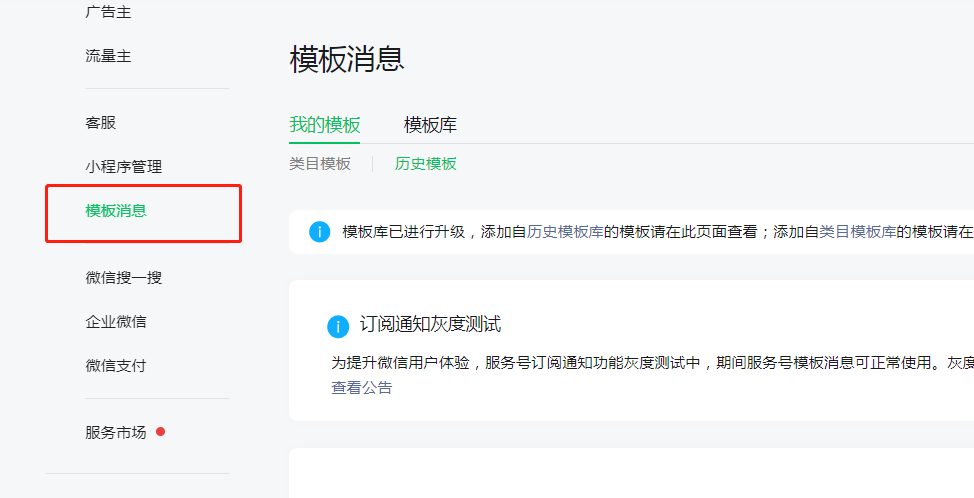Go to 客服 in sidebar
Viewport: 974px width, 498px height.
pyautogui.click(x=101, y=122)
